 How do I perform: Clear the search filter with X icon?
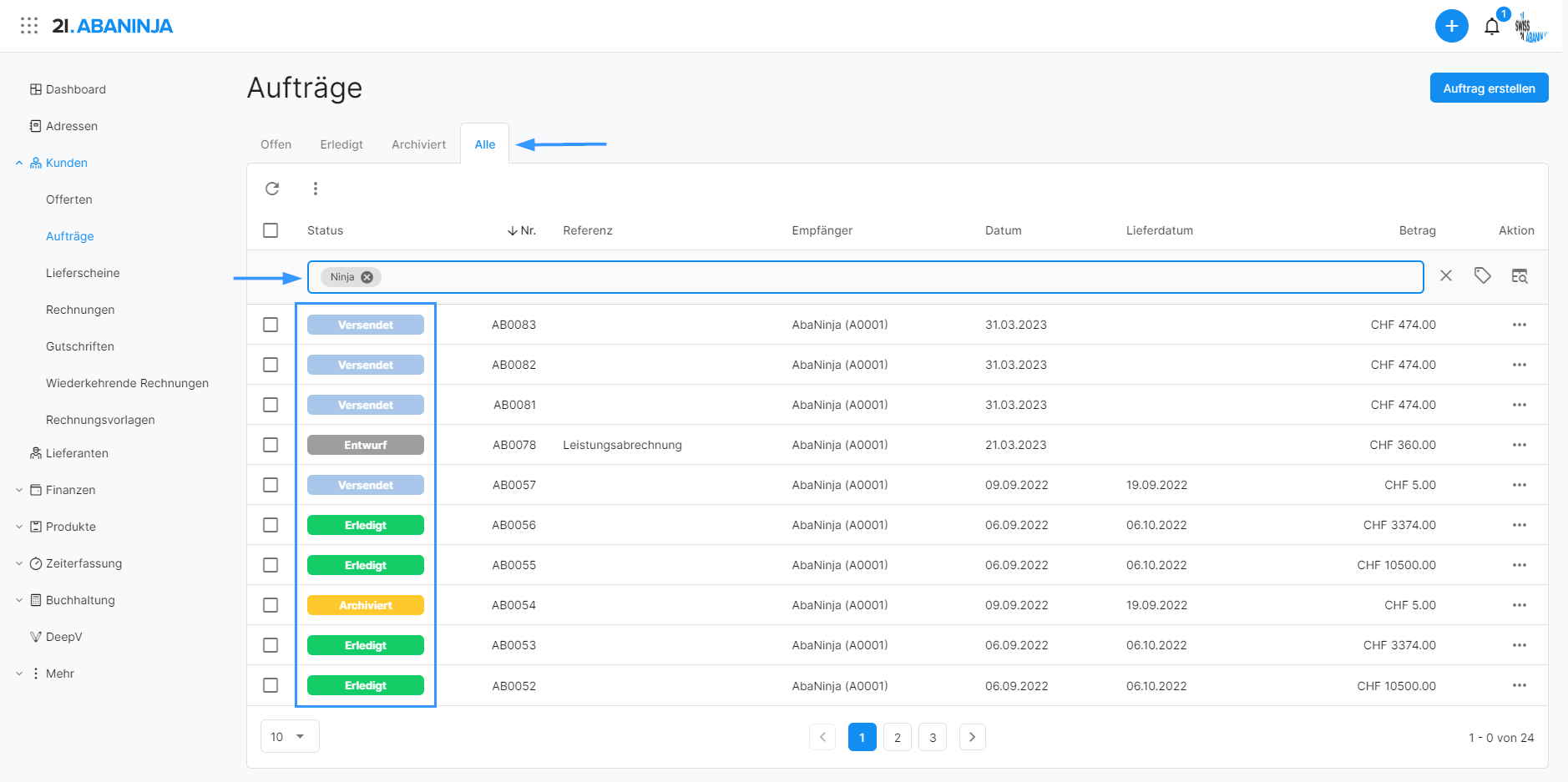coord(1446,275)
